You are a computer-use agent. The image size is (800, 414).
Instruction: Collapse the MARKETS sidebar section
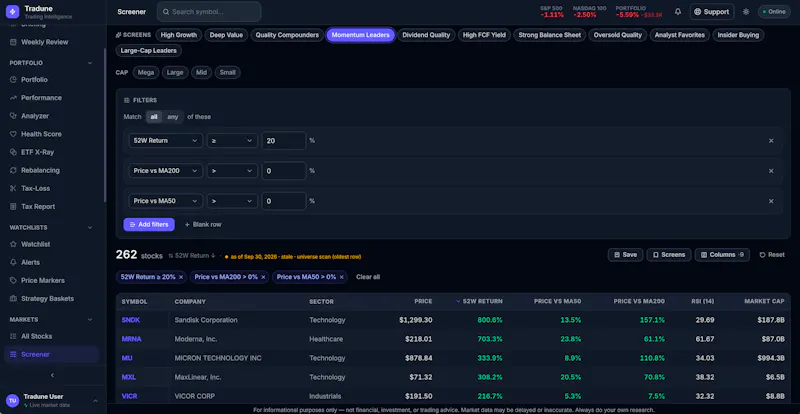[x=90, y=320]
